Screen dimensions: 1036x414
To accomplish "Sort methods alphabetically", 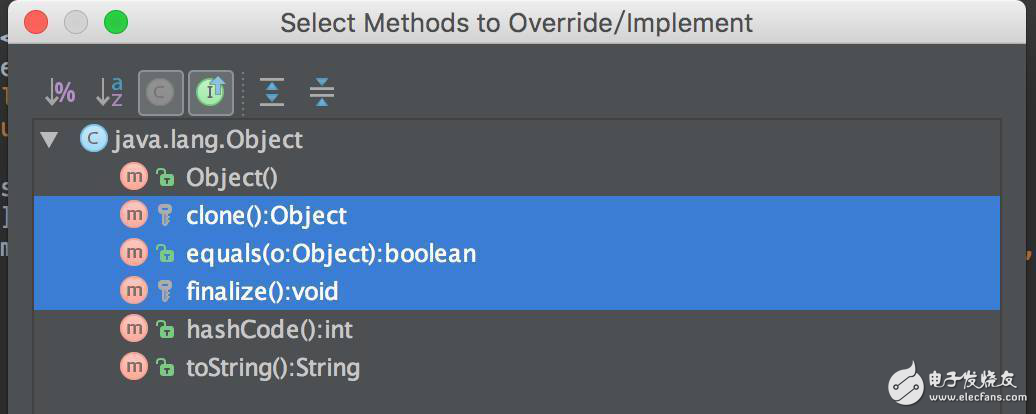I will (x=109, y=93).
